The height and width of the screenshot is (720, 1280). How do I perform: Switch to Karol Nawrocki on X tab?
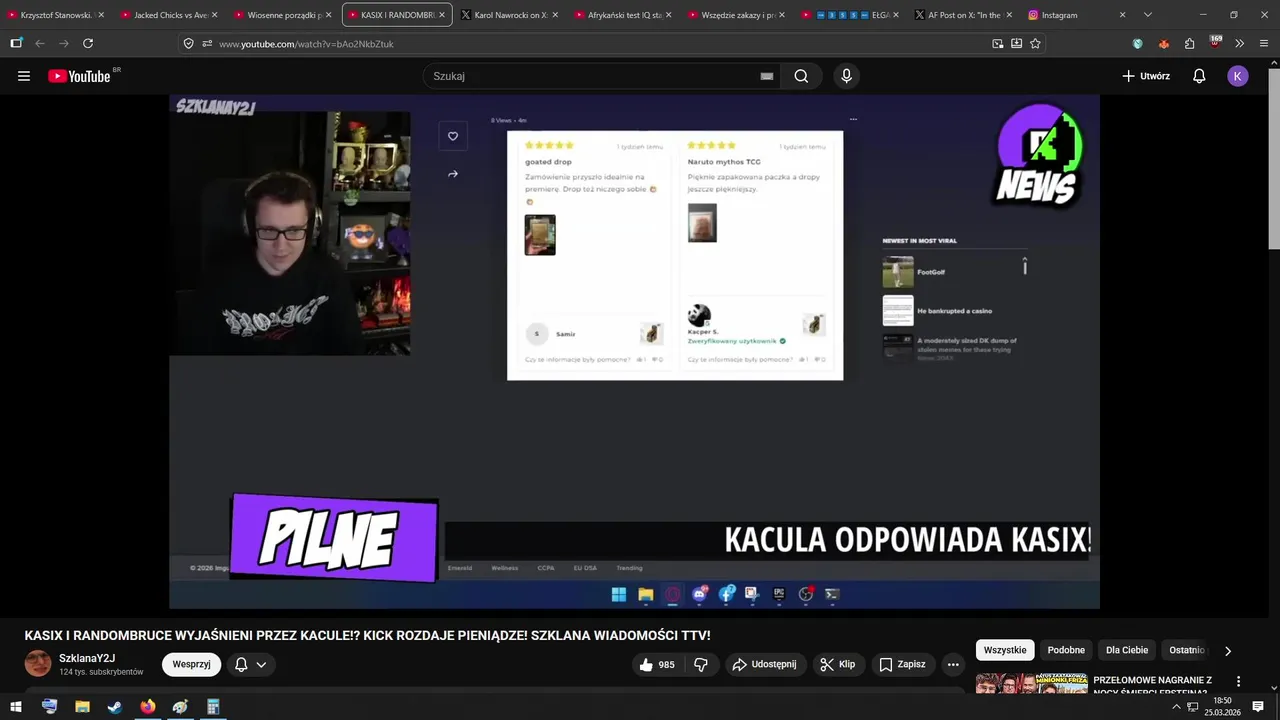[x=511, y=15]
